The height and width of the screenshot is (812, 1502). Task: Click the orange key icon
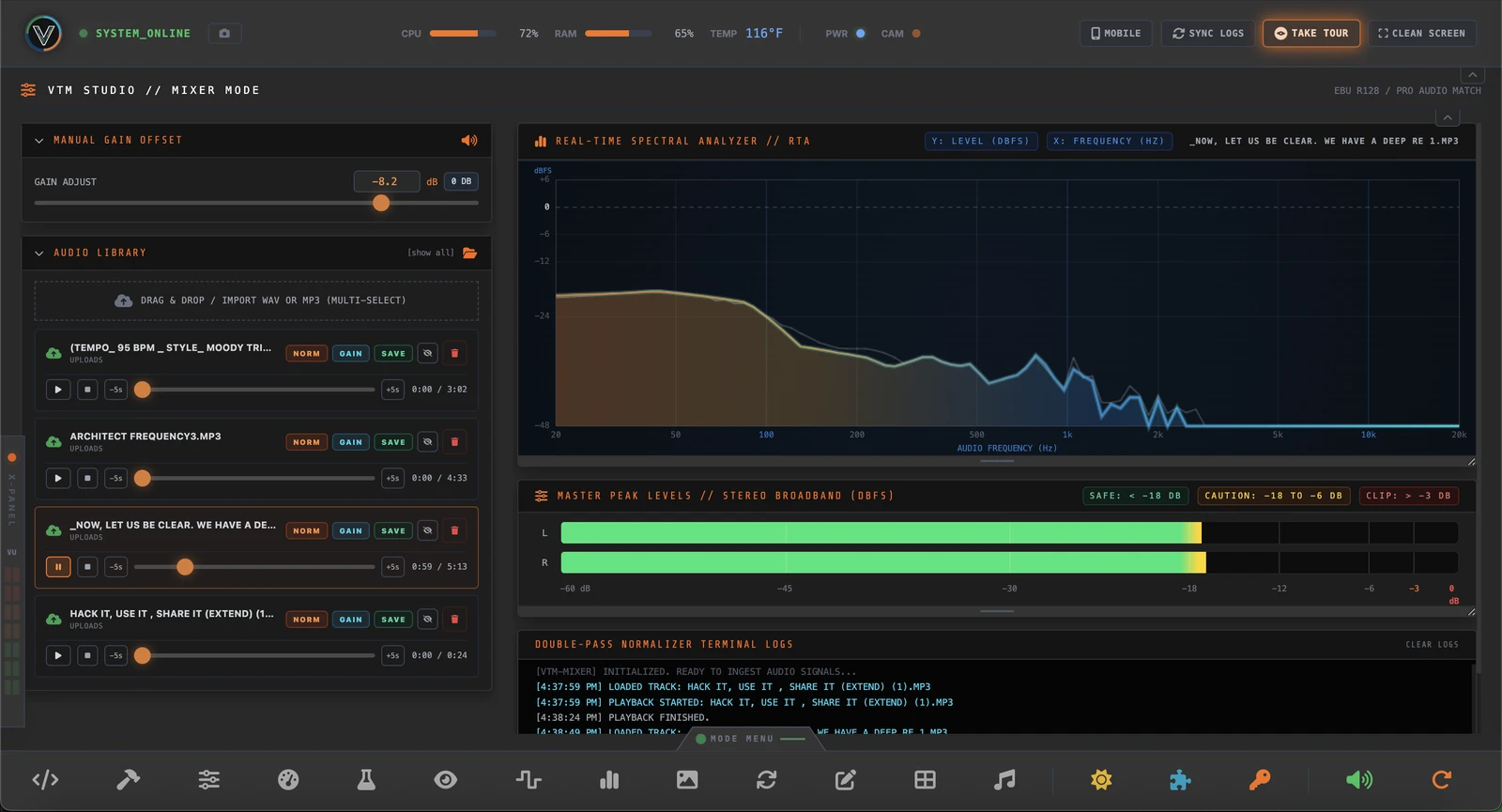[1260, 779]
